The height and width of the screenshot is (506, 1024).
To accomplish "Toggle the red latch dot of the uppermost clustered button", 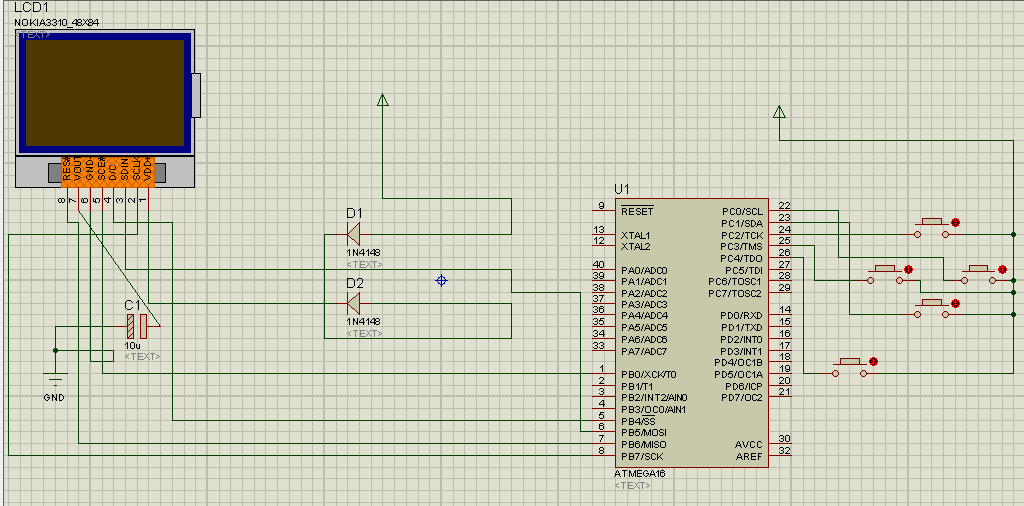I will click(955, 223).
